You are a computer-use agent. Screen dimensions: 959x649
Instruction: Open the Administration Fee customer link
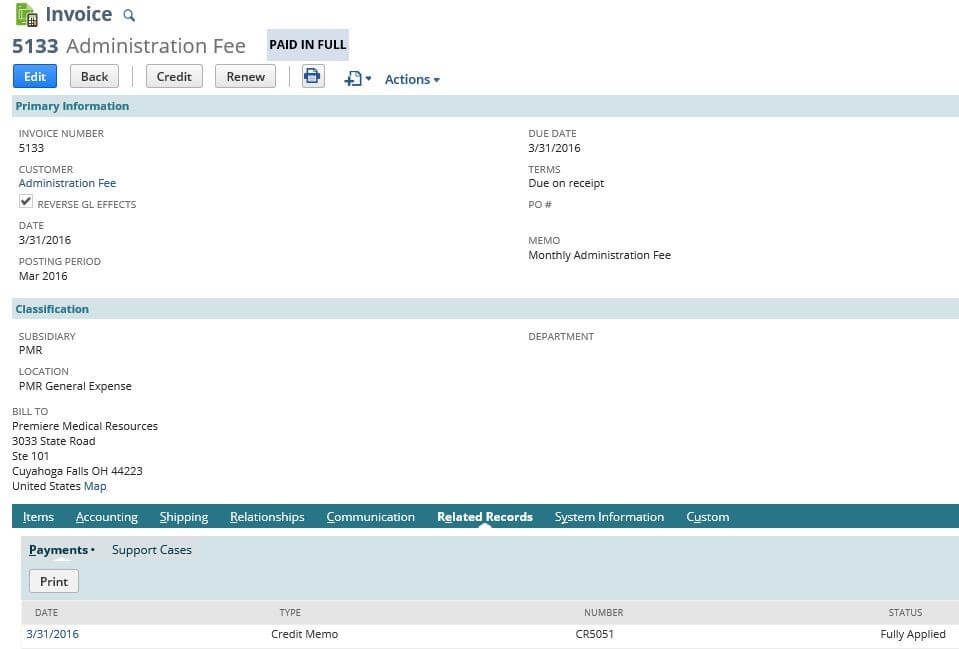pyautogui.click(x=67, y=183)
